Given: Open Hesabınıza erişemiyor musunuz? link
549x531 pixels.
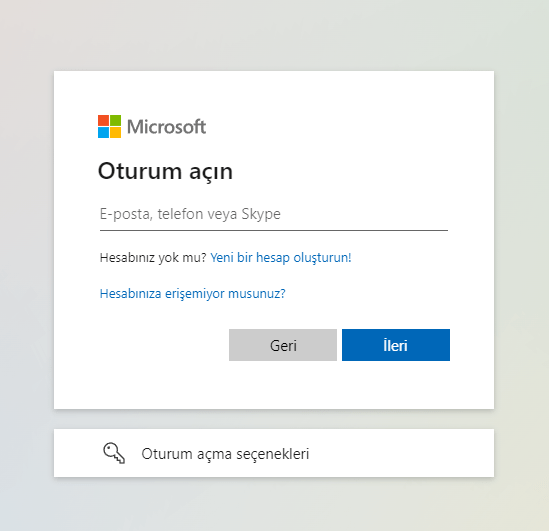Looking at the screenshot, I should tap(193, 293).
